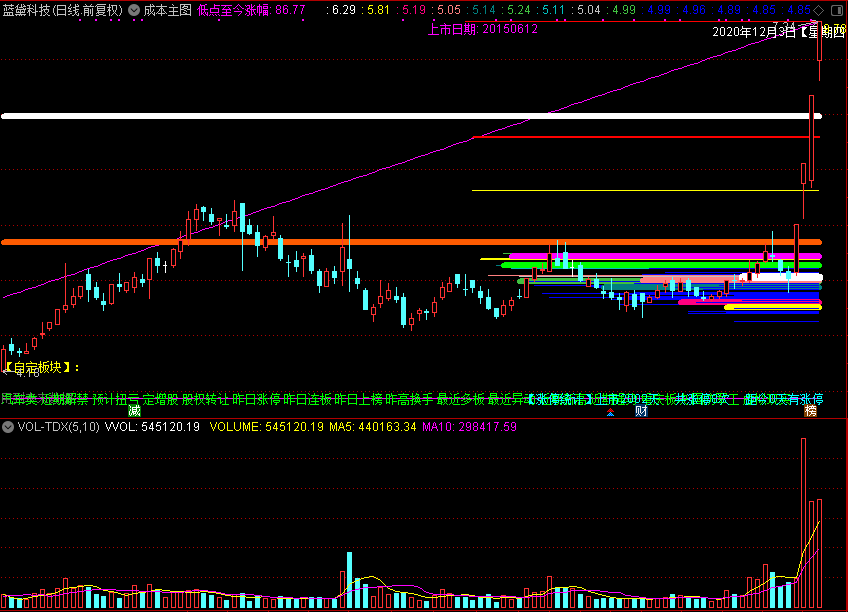The height and width of the screenshot is (612, 848).
Task: Click the 减 marker under the chart
Action: [134, 411]
